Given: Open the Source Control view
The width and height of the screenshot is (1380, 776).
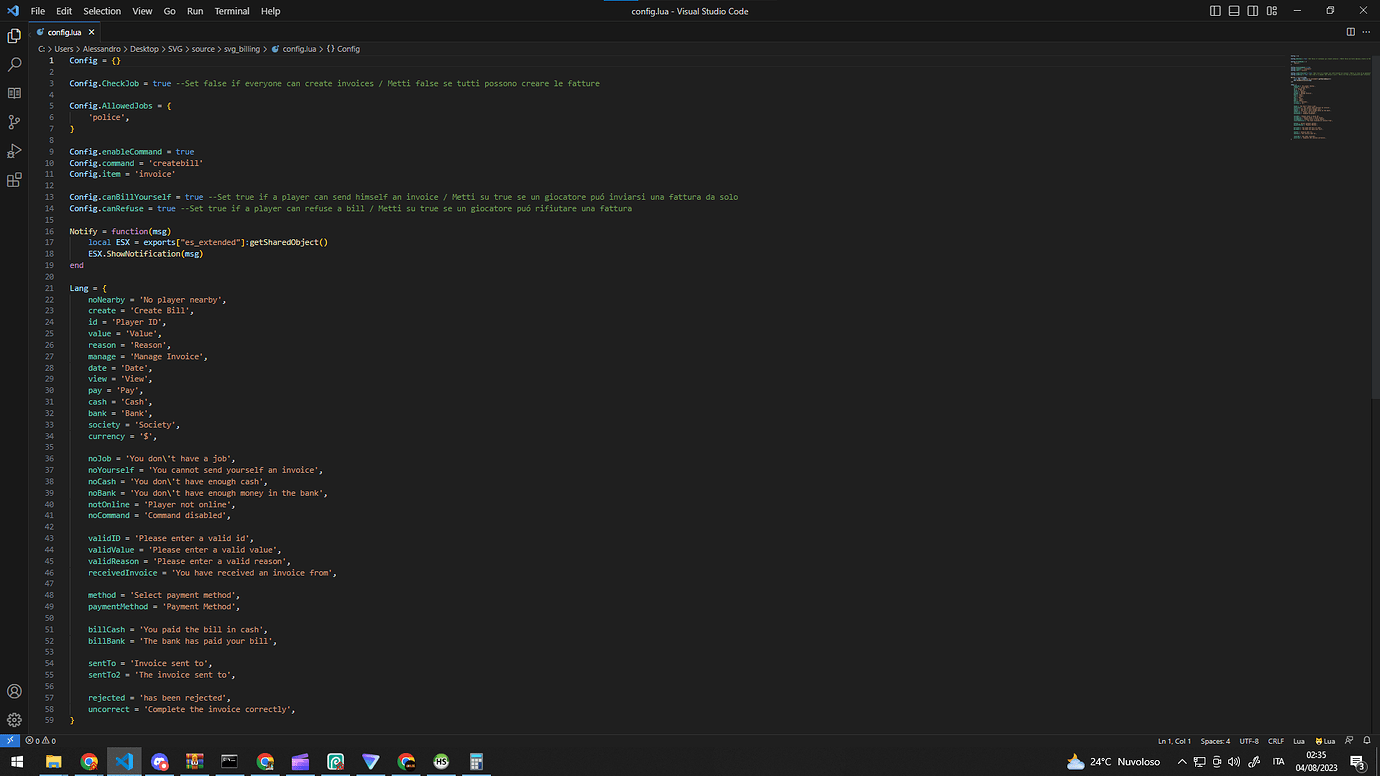Looking at the screenshot, I should coord(14,121).
